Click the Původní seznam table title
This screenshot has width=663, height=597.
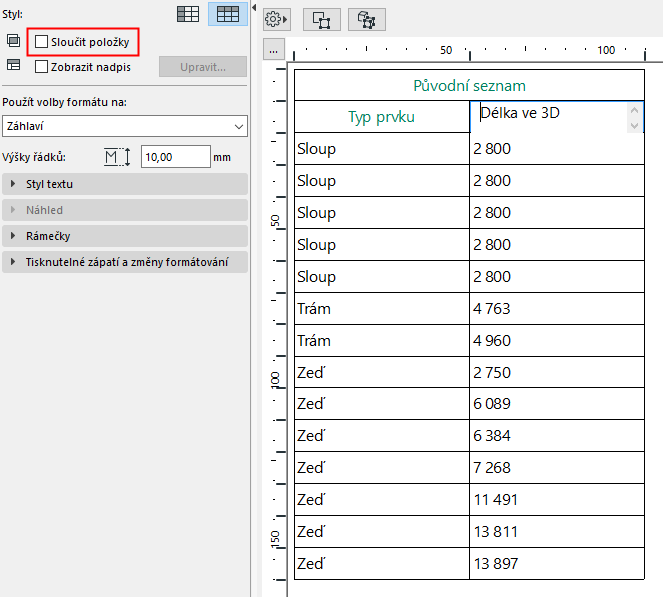[469, 86]
